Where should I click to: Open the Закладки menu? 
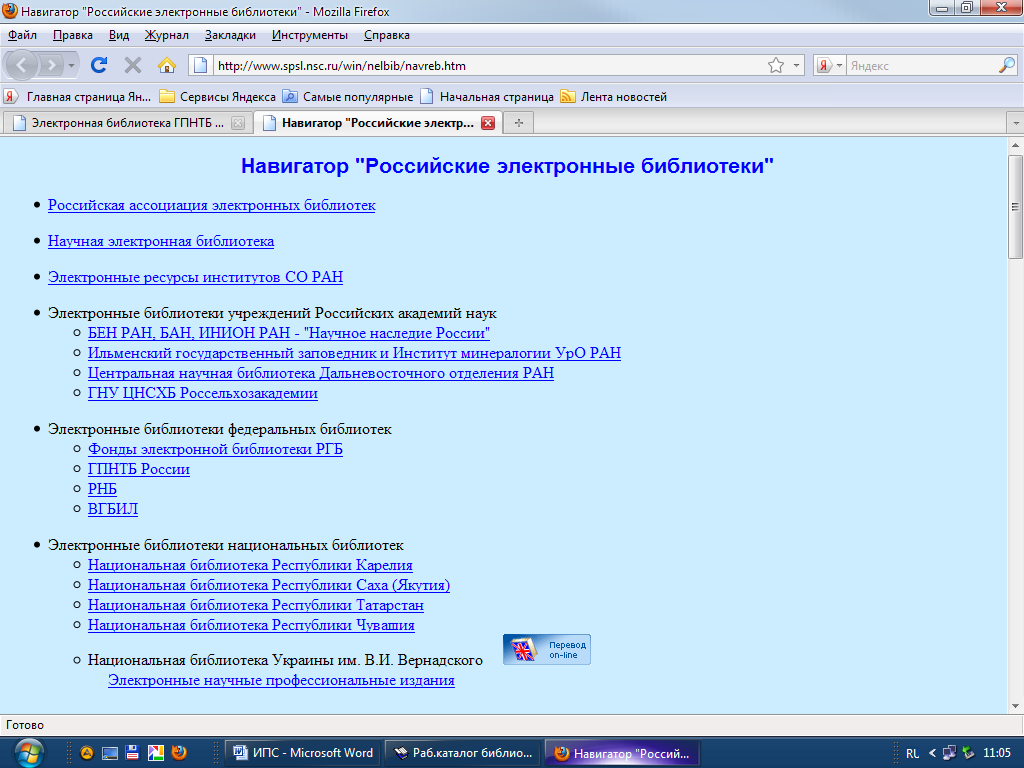click(x=230, y=35)
